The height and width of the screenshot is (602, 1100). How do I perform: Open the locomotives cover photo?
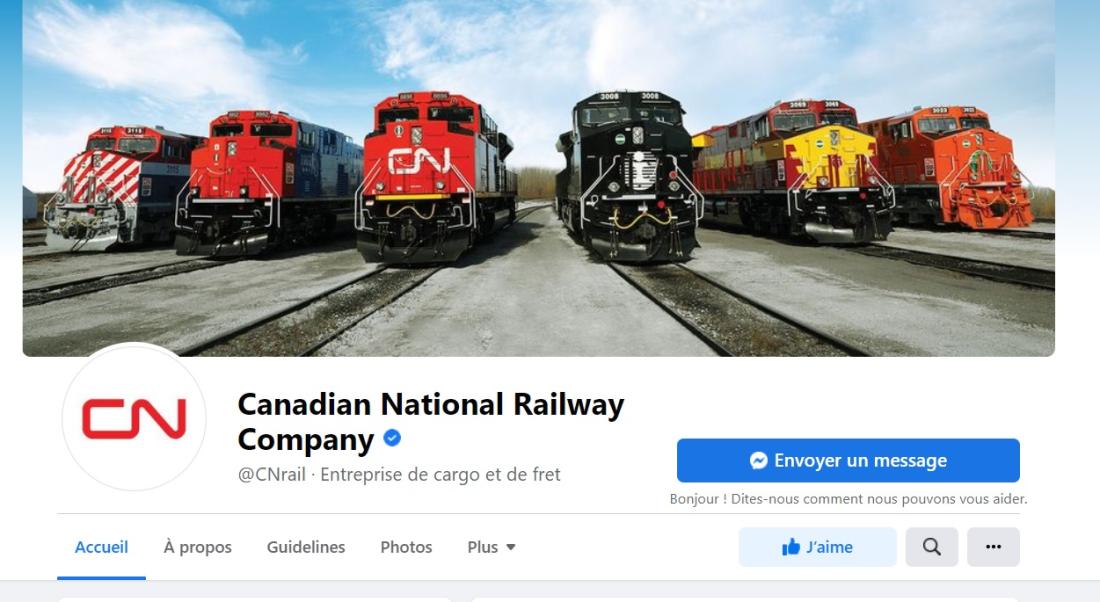tap(539, 178)
